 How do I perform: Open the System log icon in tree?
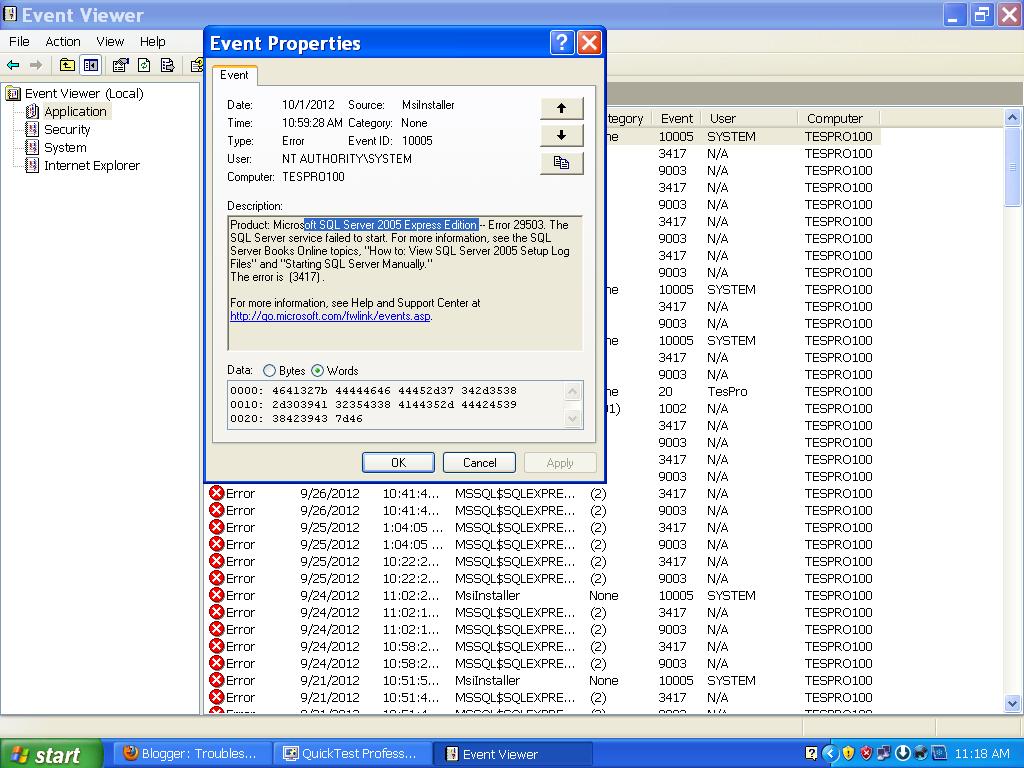pyautogui.click(x=32, y=148)
